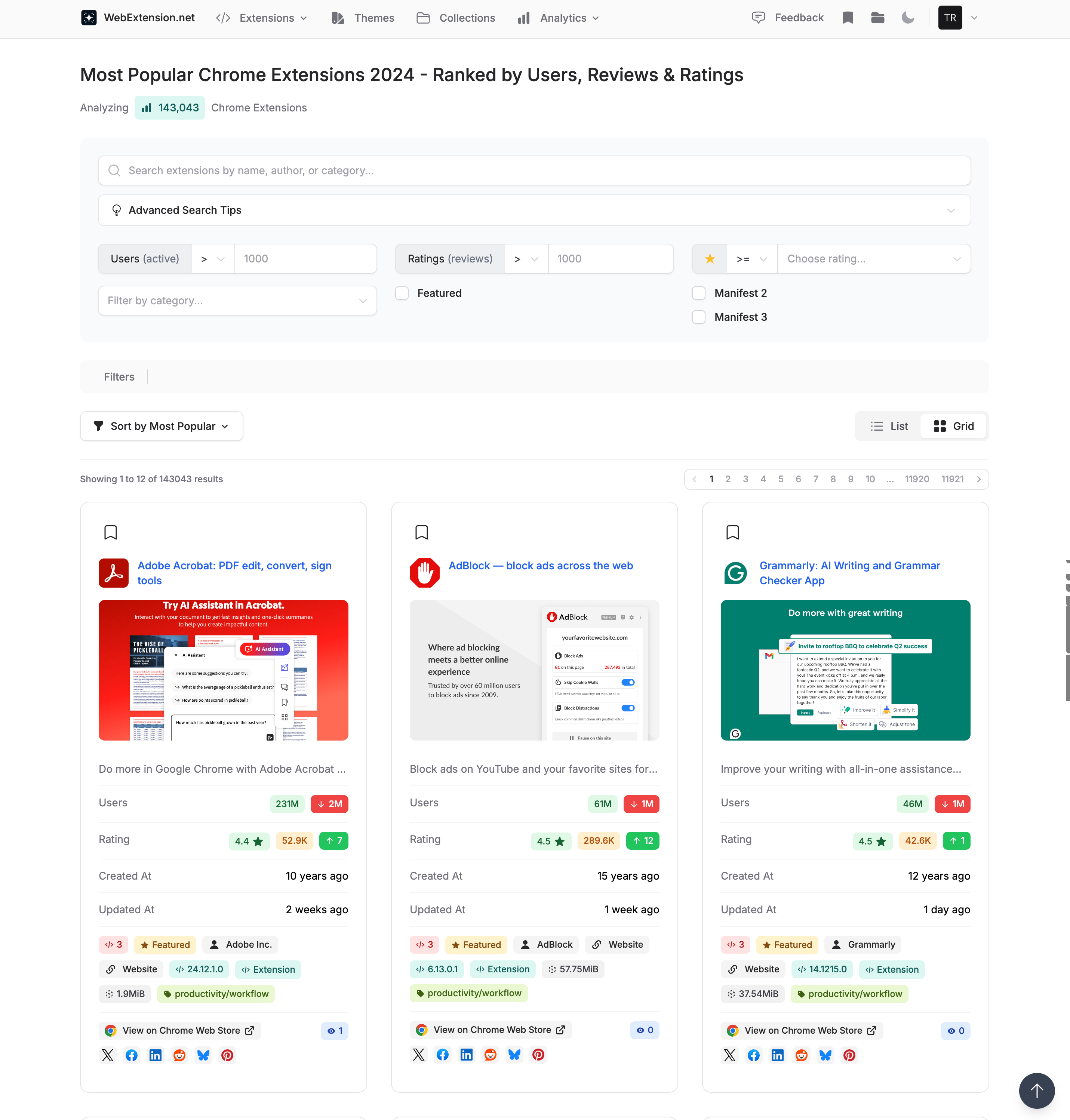Open the Choose rating dropdown
Viewport: 1070px width, 1120px height.
click(x=874, y=259)
